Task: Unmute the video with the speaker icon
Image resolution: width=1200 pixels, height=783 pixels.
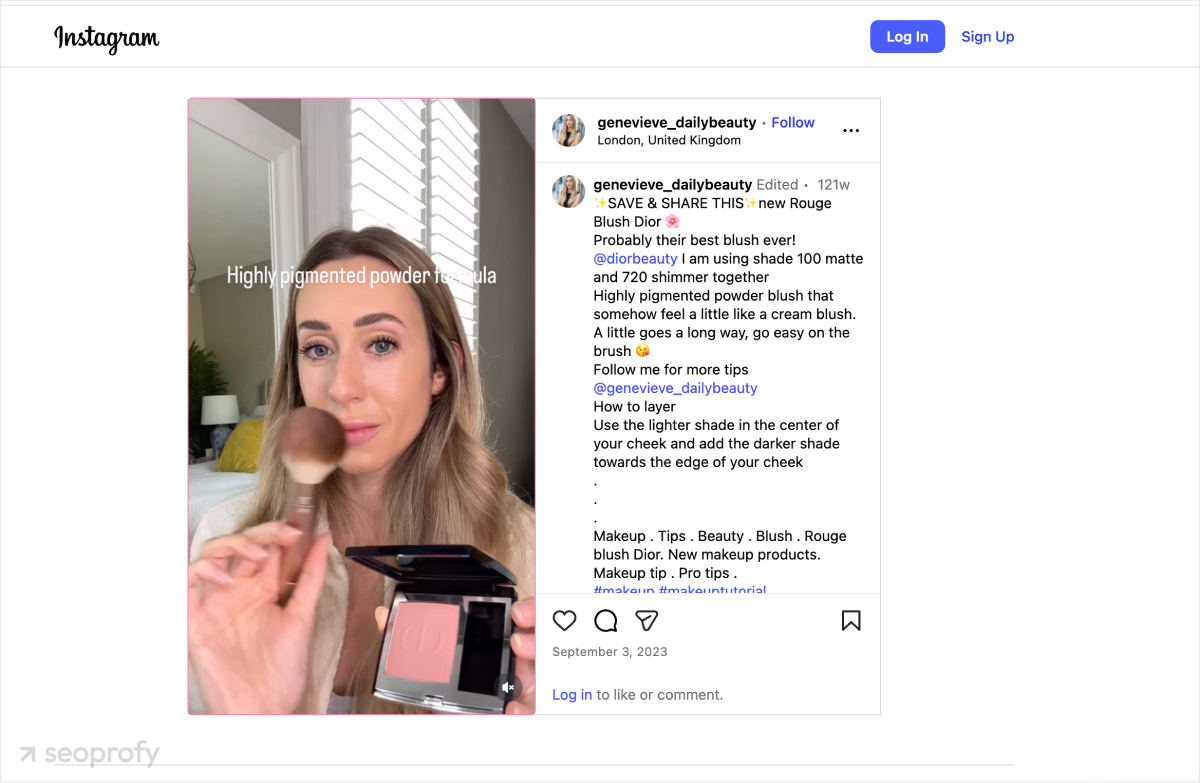Action: coord(508,687)
